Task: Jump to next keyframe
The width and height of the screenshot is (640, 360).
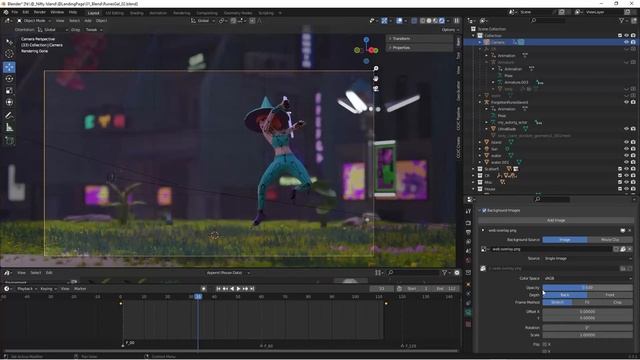Action: point(245,289)
